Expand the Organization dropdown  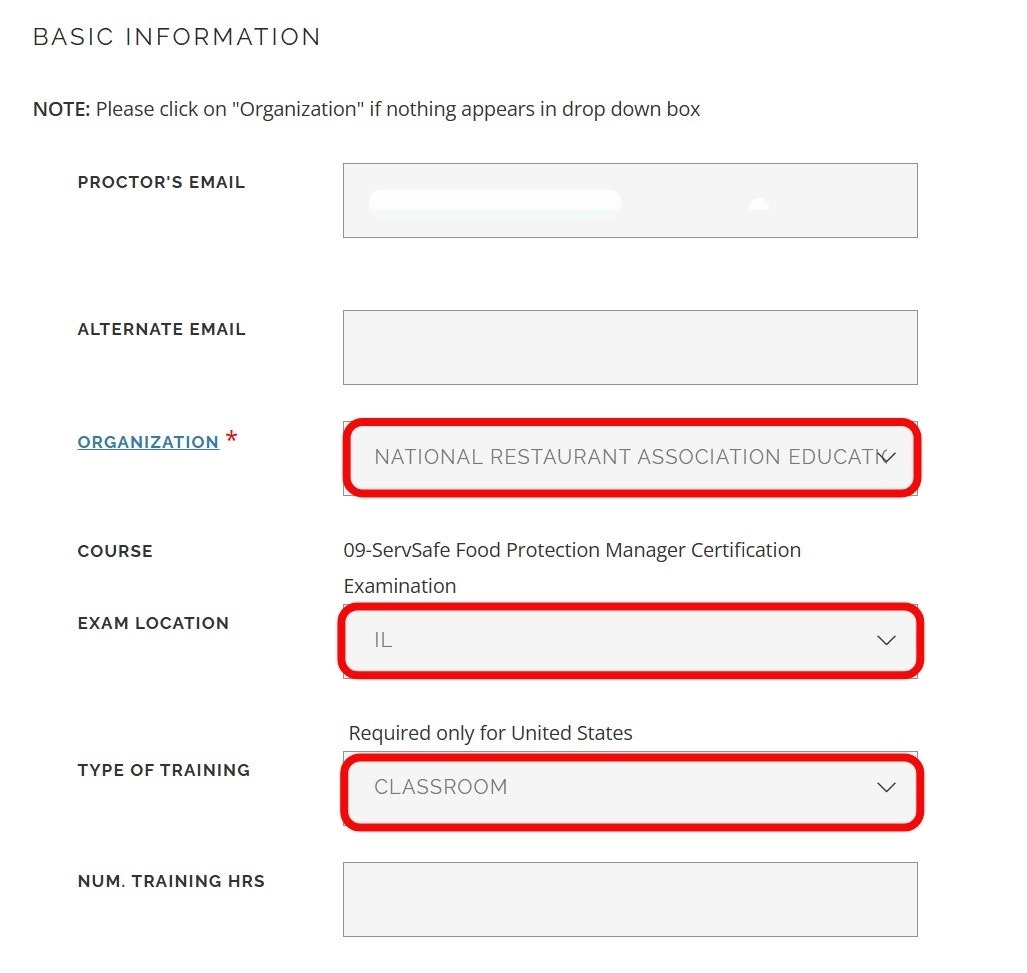coord(630,457)
